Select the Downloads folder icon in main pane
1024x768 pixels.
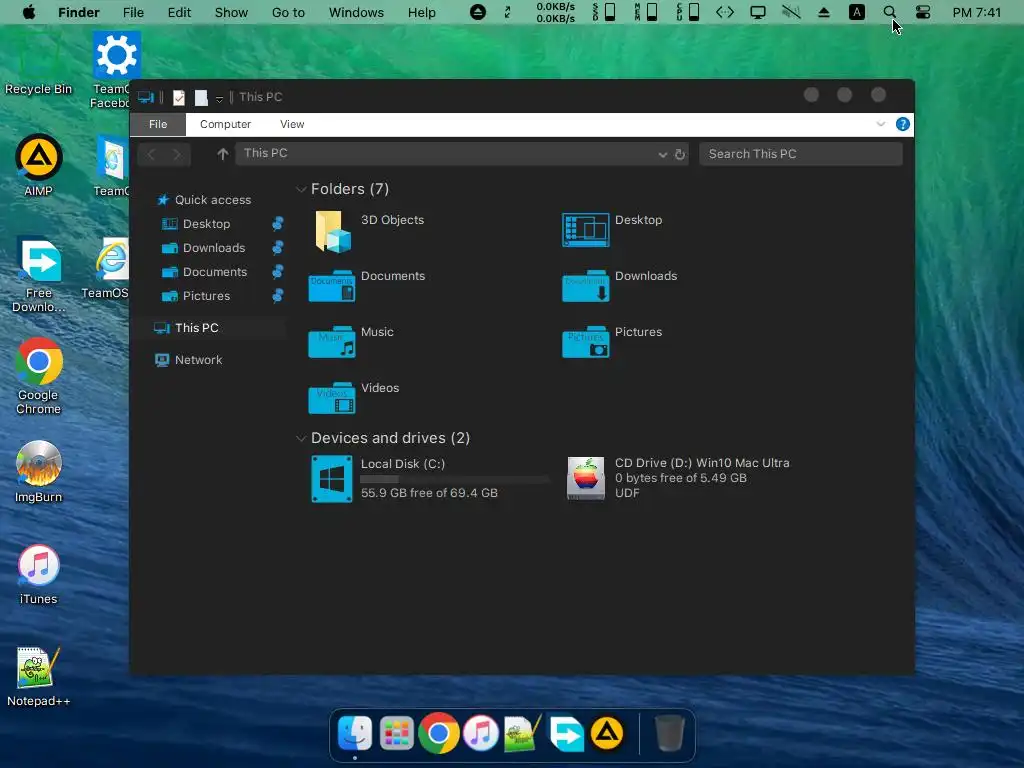click(585, 285)
